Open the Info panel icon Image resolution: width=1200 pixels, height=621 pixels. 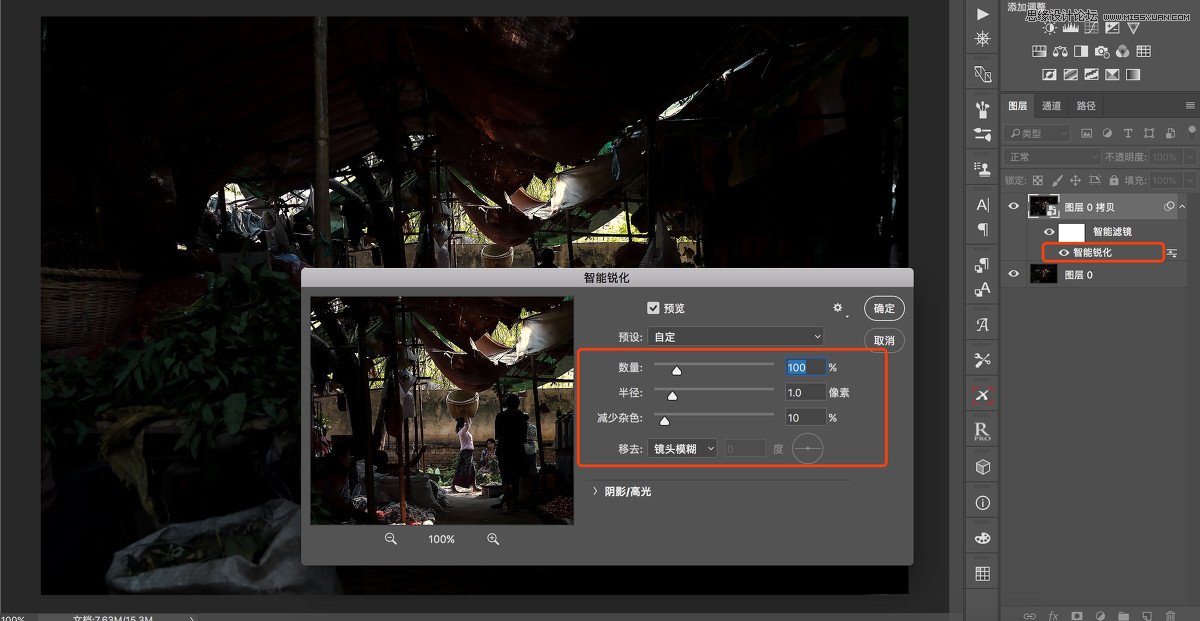tap(982, 503)
